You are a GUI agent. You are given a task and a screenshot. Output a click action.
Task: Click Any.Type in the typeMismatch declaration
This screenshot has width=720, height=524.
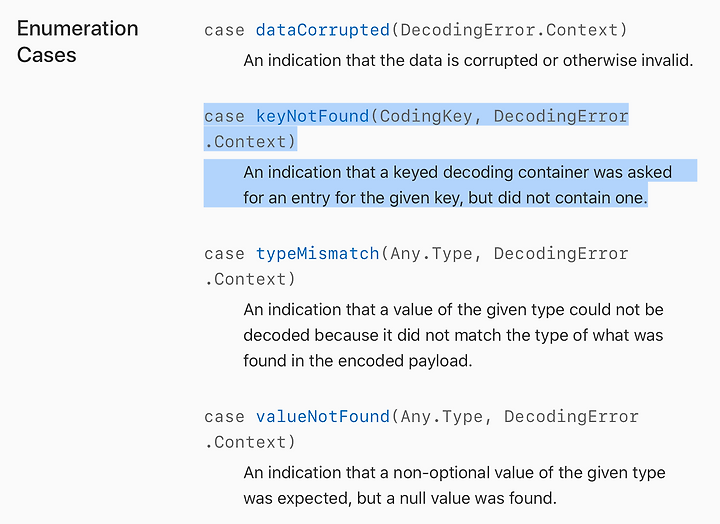(431, 254)
